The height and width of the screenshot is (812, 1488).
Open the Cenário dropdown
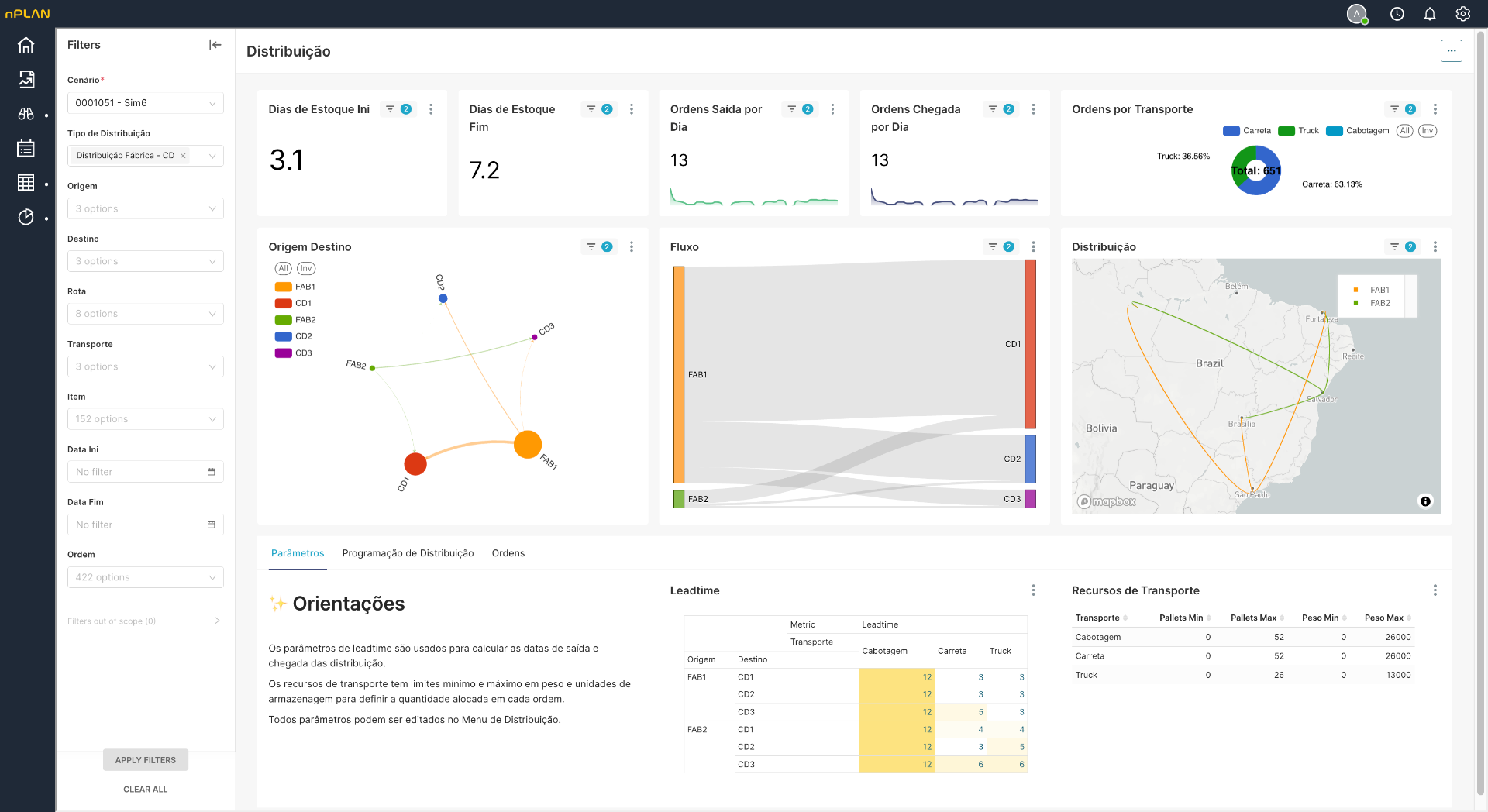coord(146,103)
